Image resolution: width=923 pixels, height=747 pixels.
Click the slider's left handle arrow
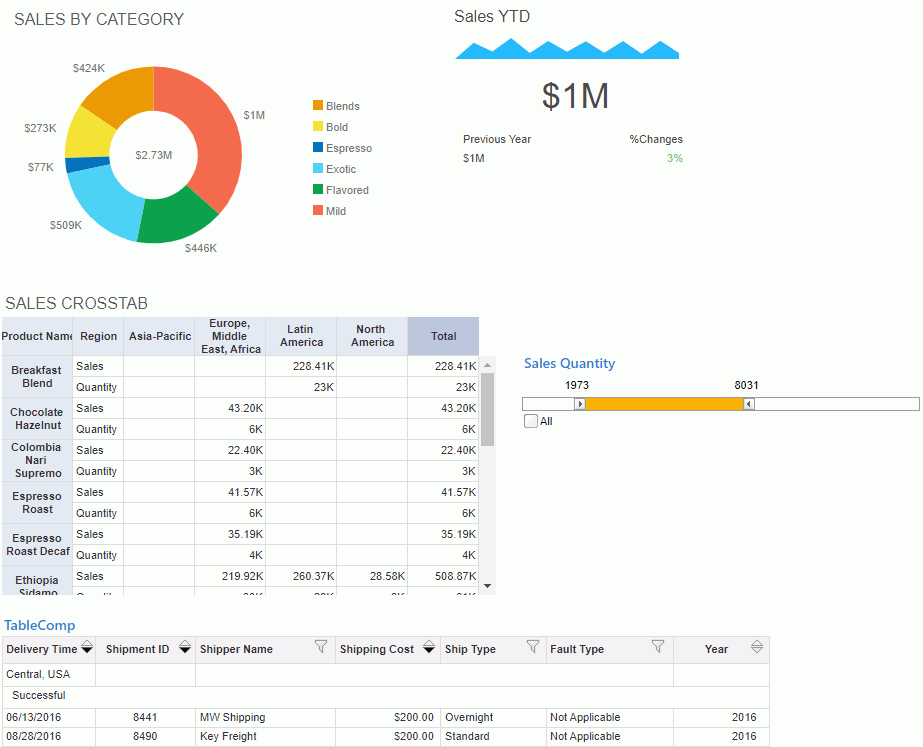coord(580,404)
